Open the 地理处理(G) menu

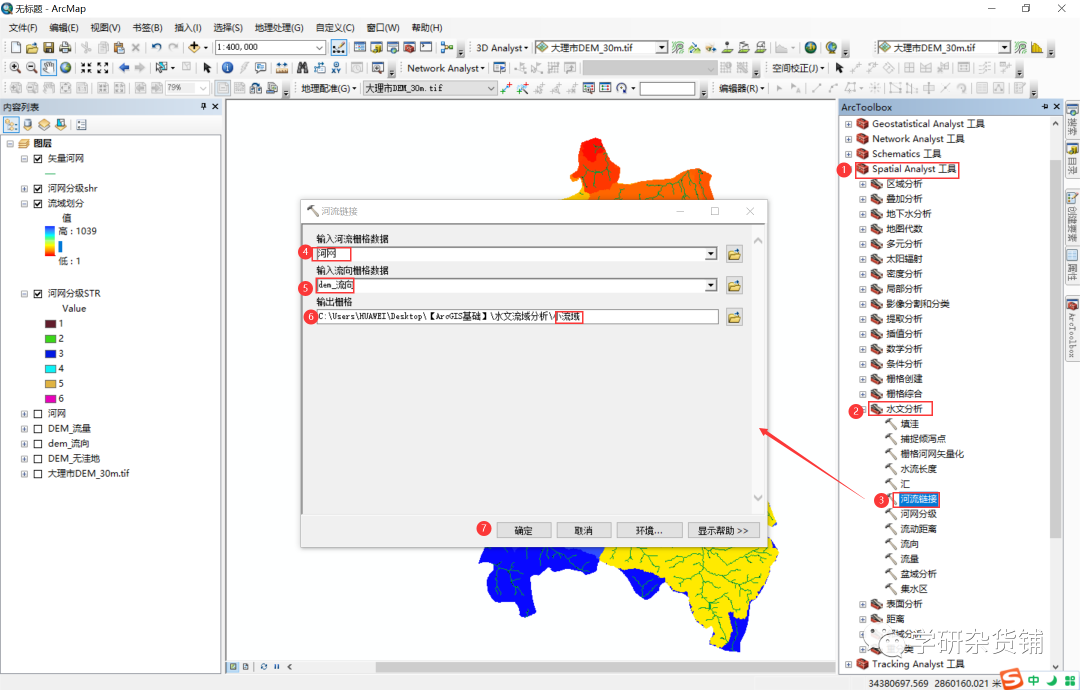click(x=279, y=28)
